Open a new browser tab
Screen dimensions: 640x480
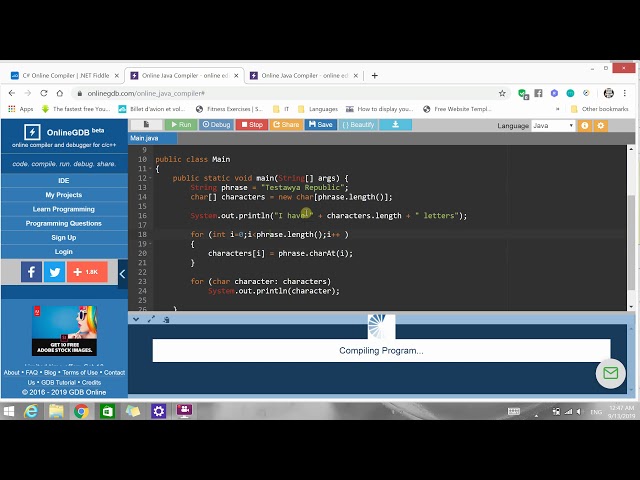pos(374,76)
